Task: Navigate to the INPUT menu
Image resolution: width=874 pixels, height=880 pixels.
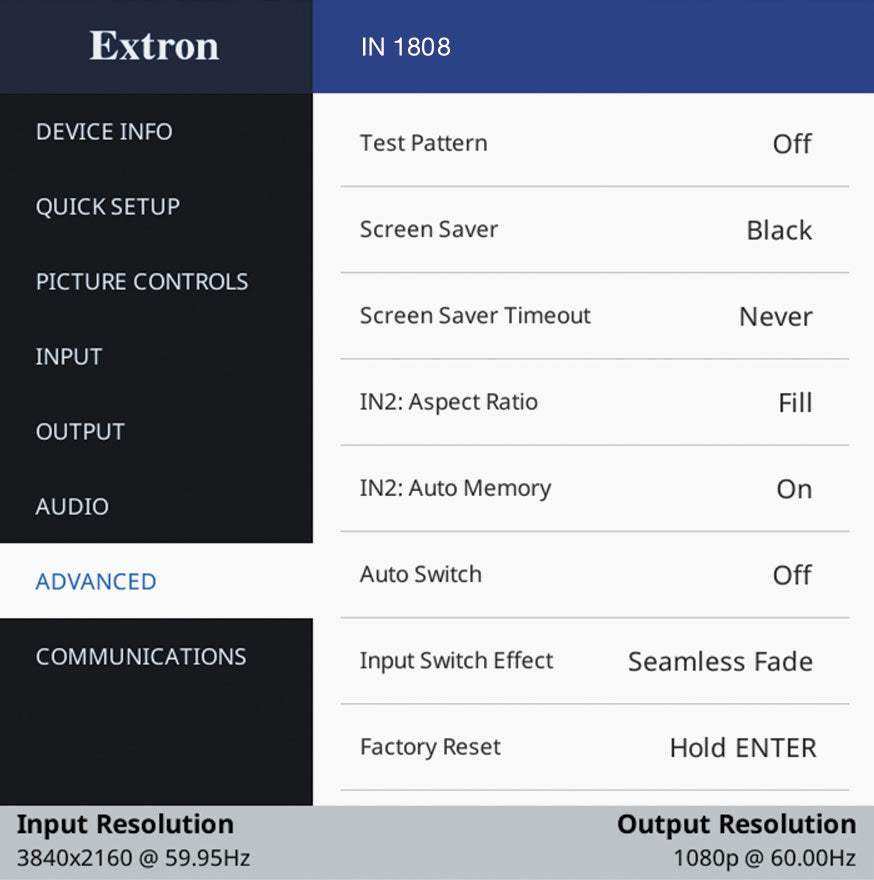Action: tap(68, 356)
